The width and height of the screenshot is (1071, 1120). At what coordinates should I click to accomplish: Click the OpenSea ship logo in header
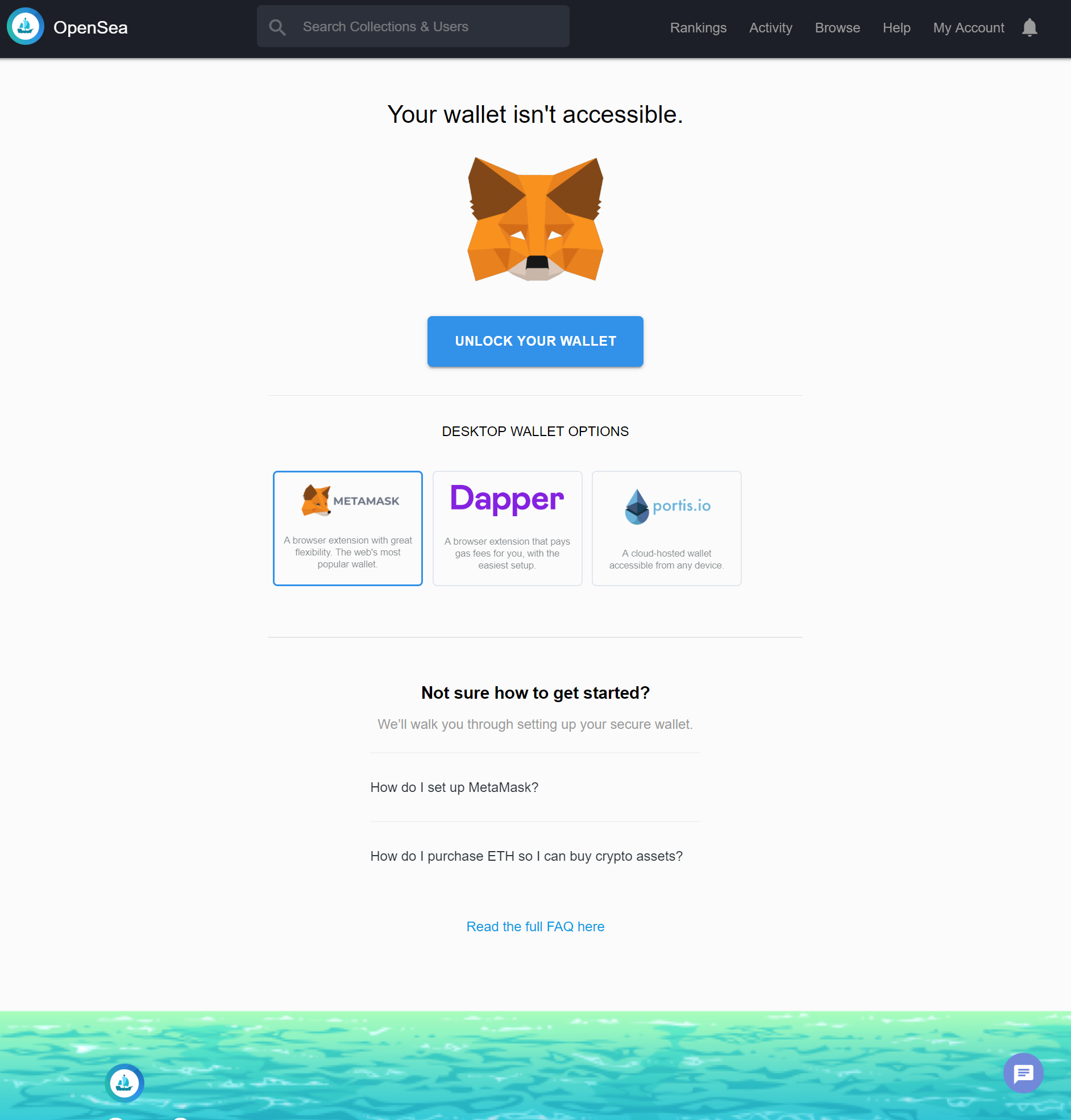point(26,27)
